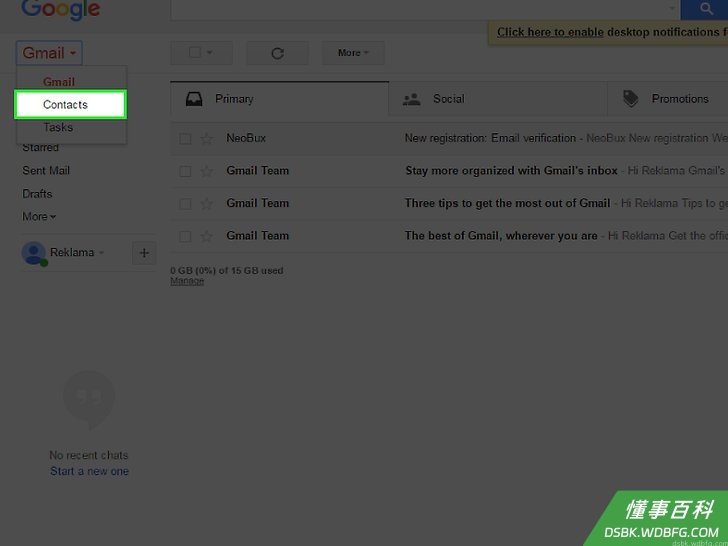Select Contacts from the Gmail menu
The width and height of the screenshot is (728, 546).
point(71,104)
